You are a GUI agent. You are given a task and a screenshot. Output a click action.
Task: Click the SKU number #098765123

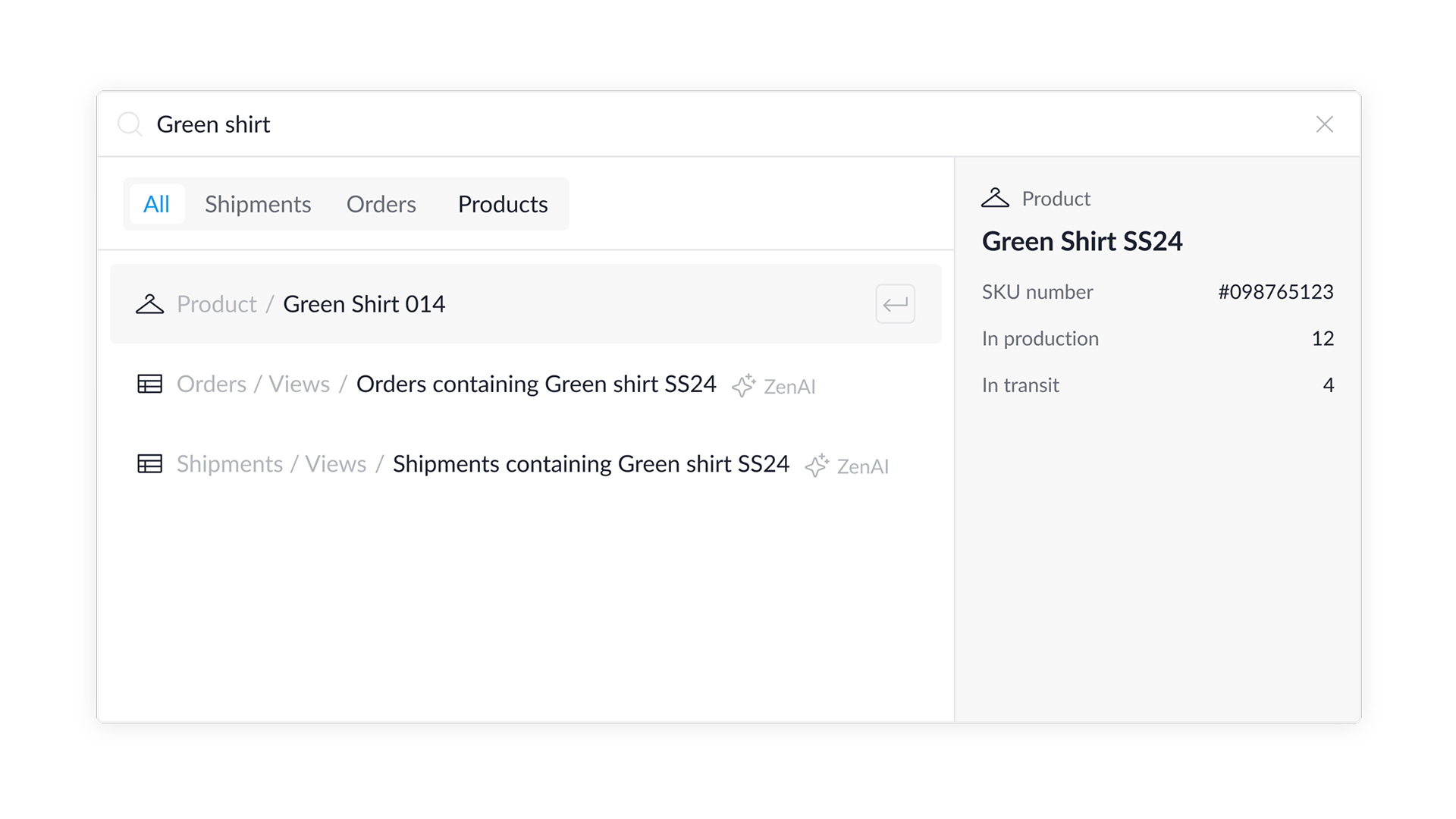(x=1276, y=292)
